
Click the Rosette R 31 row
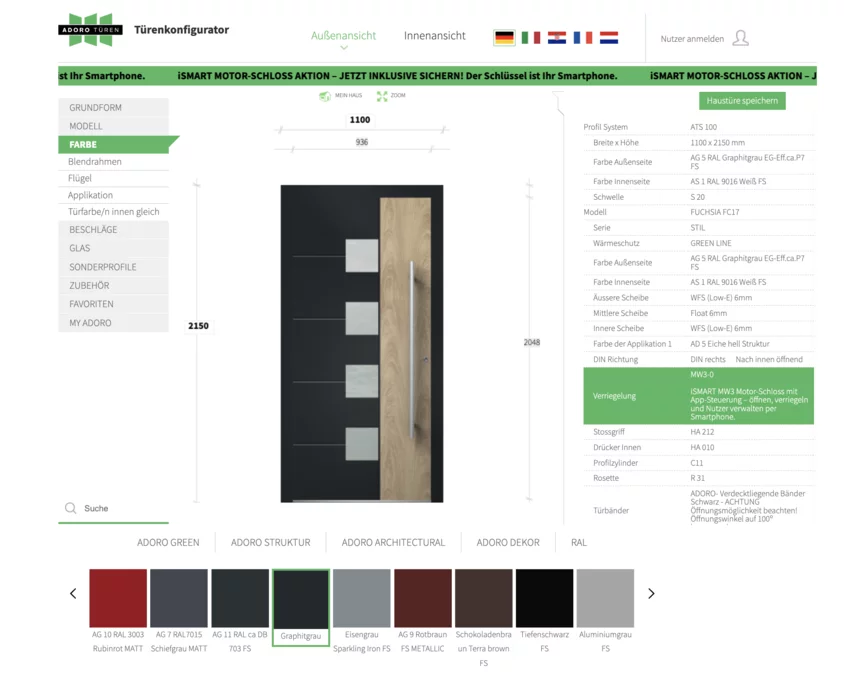698,478
